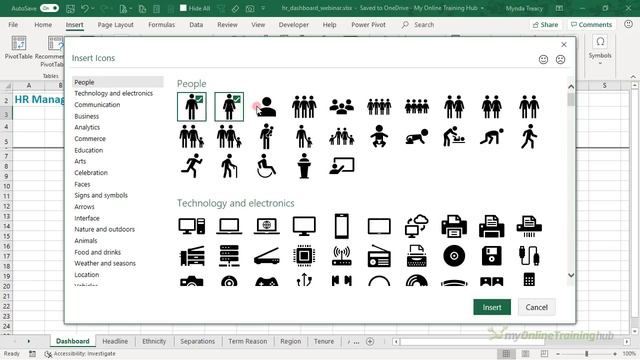Open the Separations sheet tab
The image size is (640, 360).
(x=198, y=341)
